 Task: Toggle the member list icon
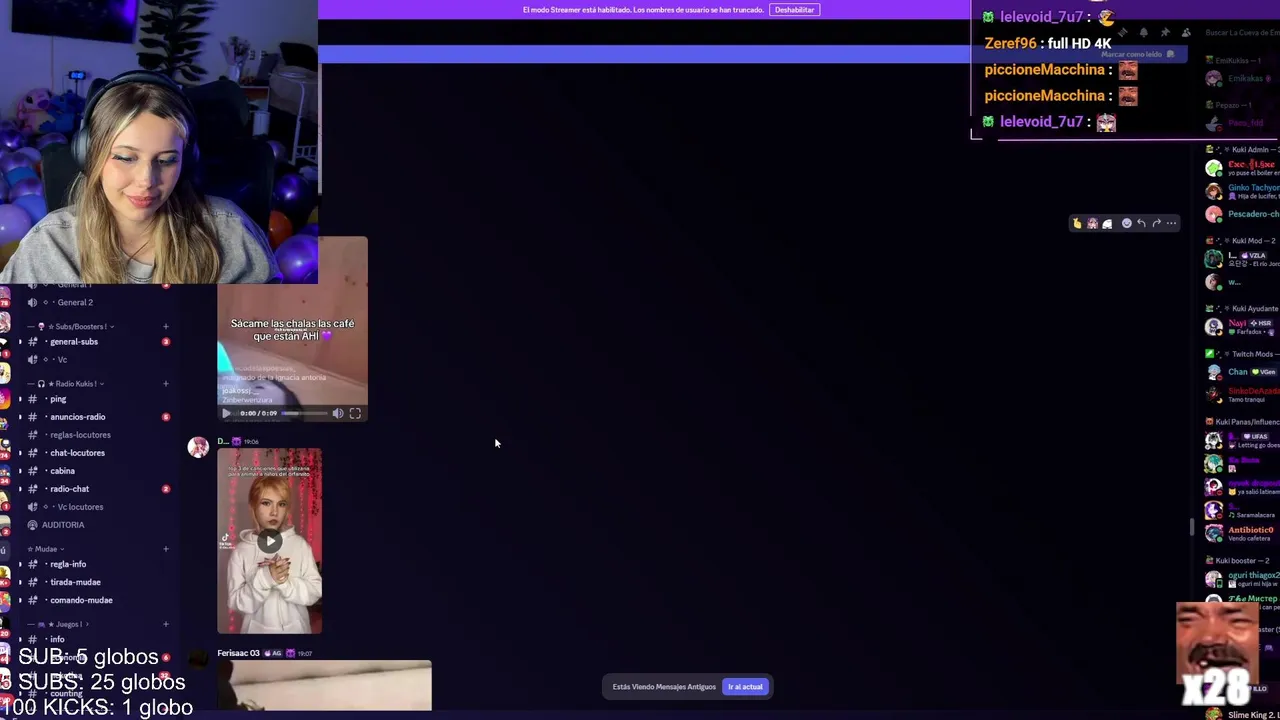coord(1186,33)
